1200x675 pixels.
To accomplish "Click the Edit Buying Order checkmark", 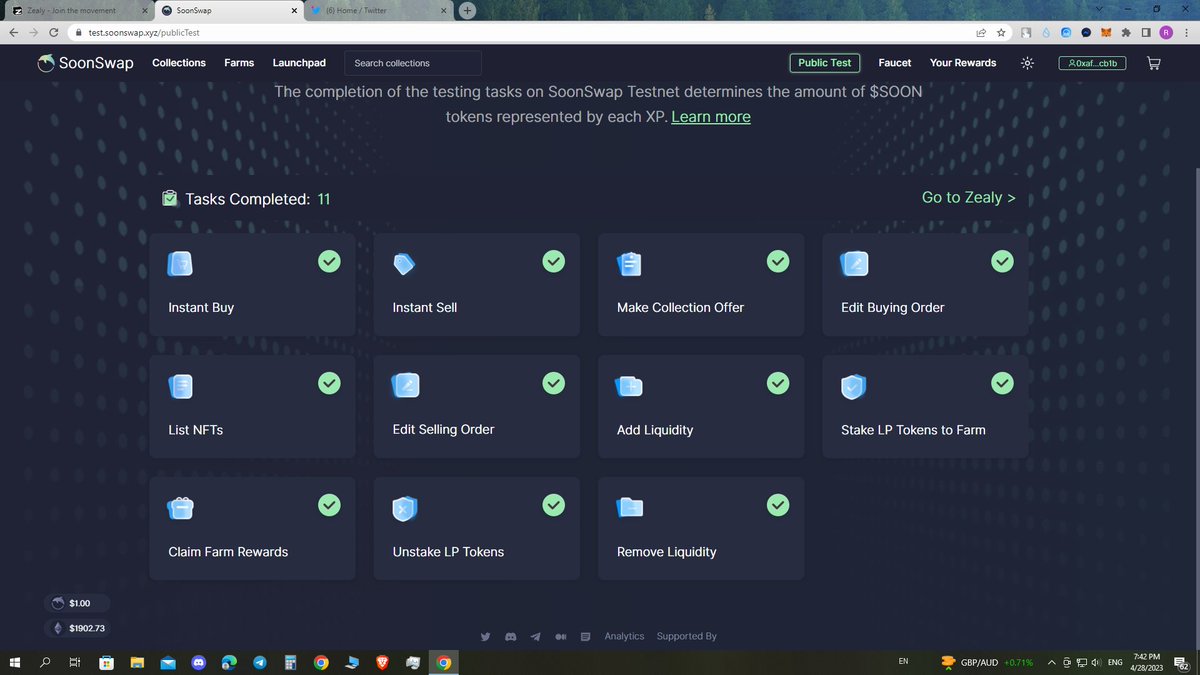I will tap(1001, 261).
